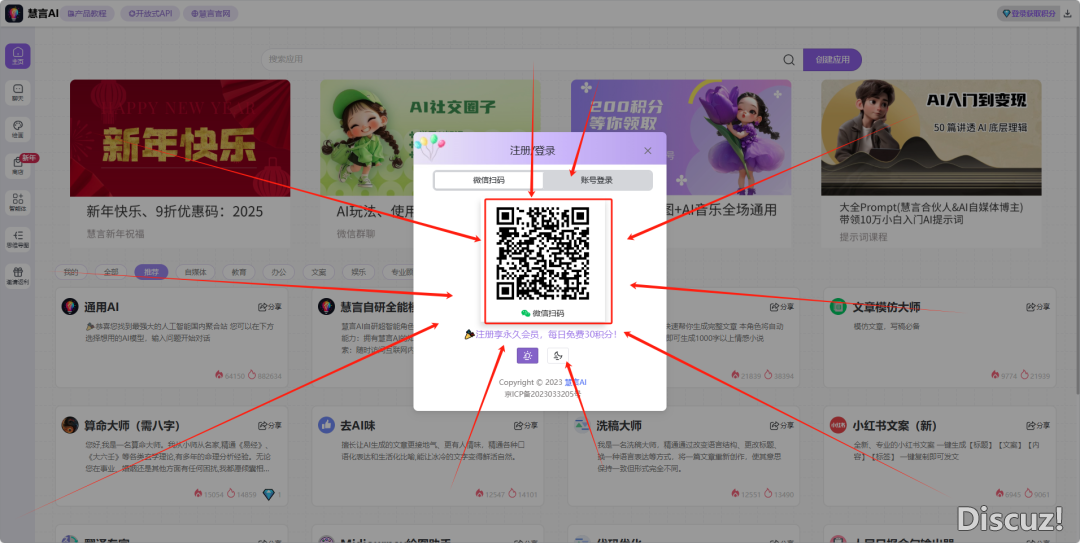The height and width of the screenshot is (543, 1080).
Task: Click the 京ICP备 record number text
Action: 543,394
